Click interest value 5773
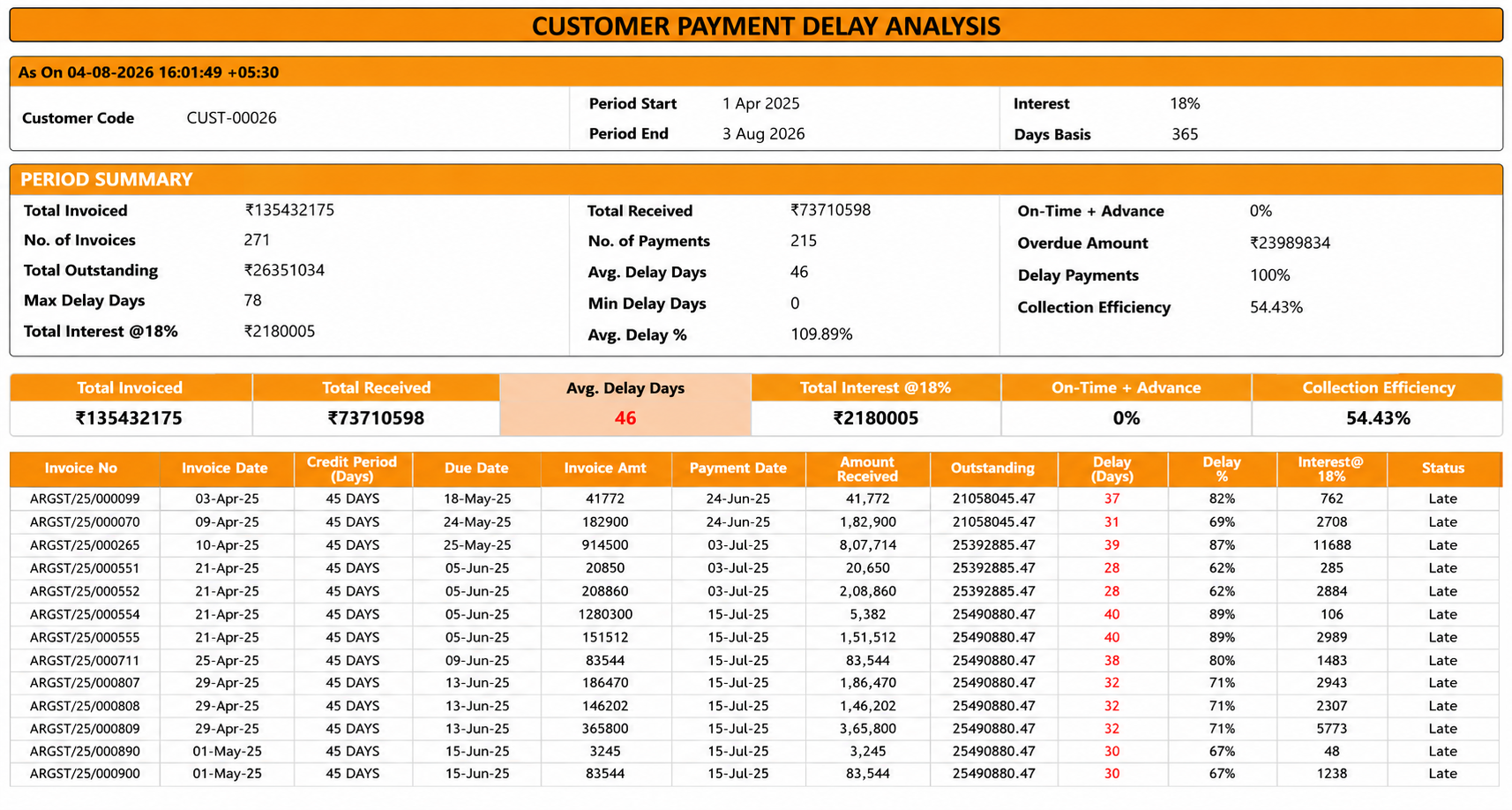Viewport: 1512px width, 810px height. (1331, 729)
